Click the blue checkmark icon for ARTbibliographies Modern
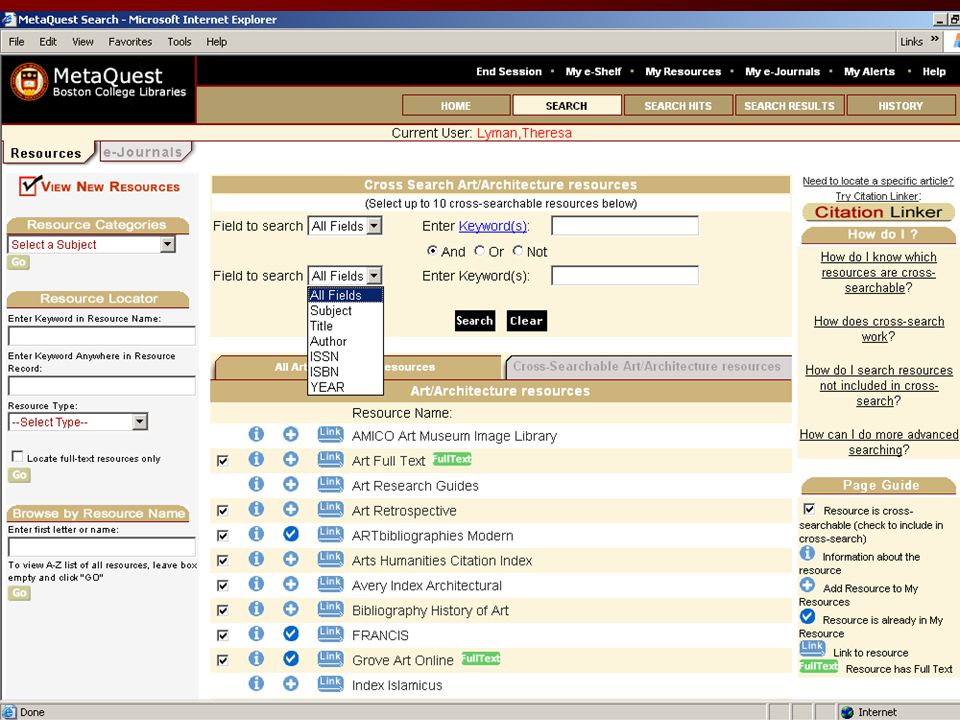The height and width of the screenshot is (720, 960). [291, 534]
